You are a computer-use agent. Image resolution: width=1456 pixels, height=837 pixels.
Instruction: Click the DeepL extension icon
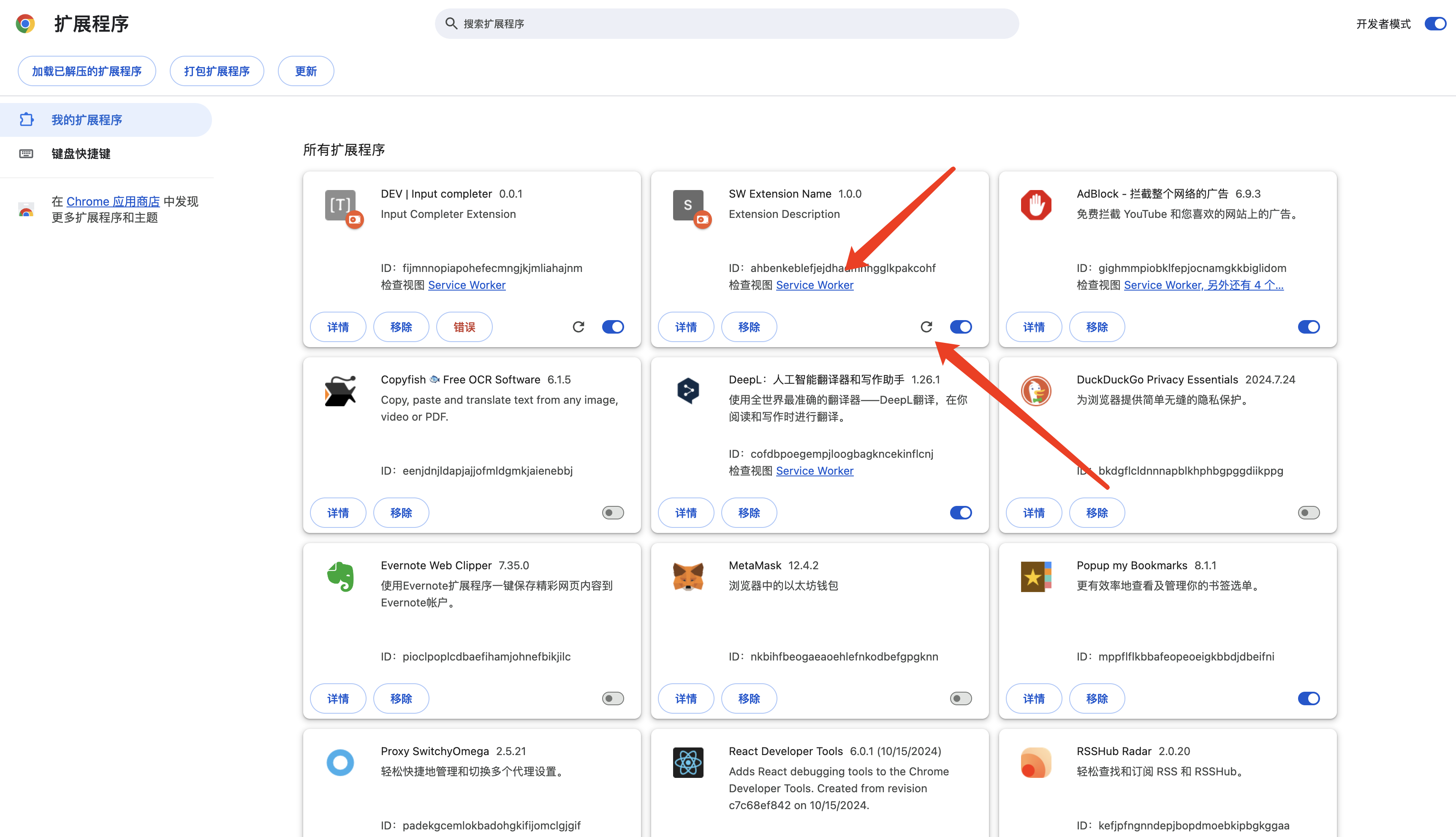click(688, 391)
